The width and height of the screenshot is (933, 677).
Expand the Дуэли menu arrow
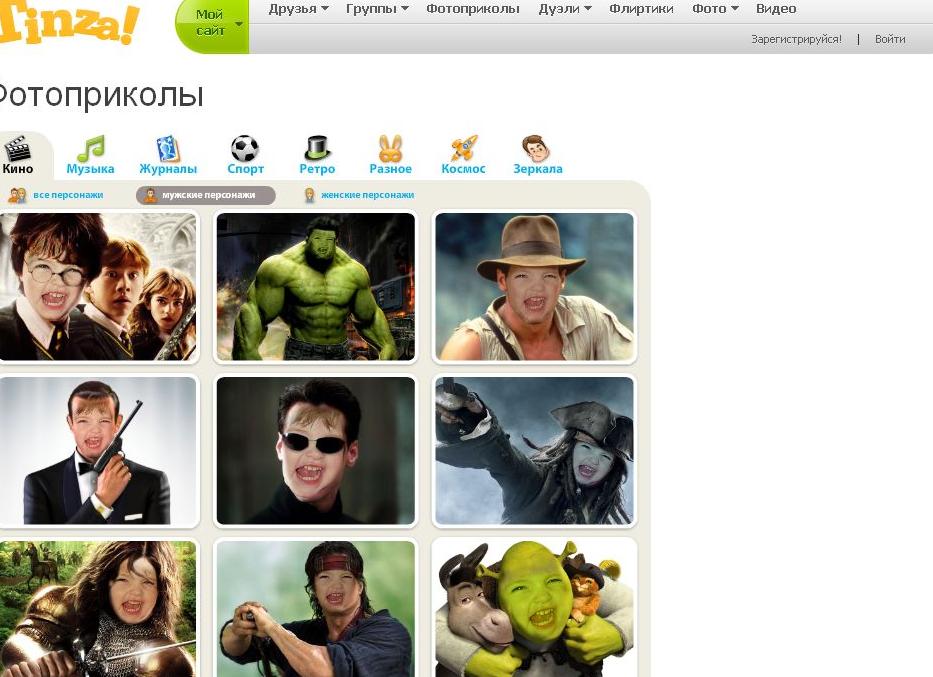pos(588,9)
